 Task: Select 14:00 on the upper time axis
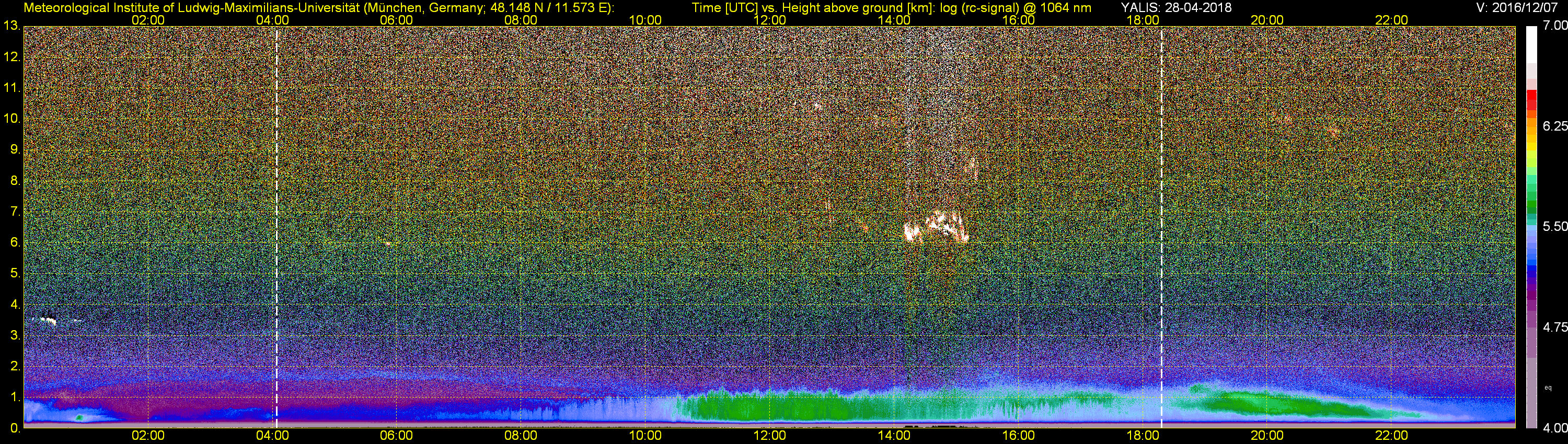coord(894,20)
